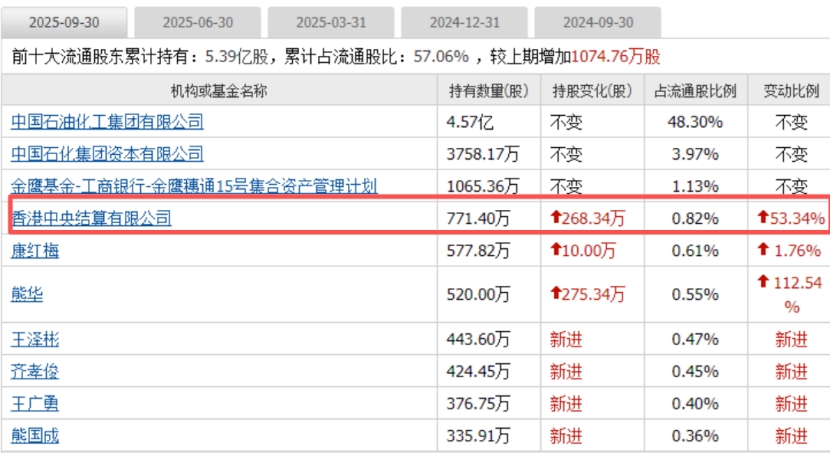Viewport: 831px width, 453px height.
Task: Click the 53.34% change ratio cell
Action: coord(791,218)
